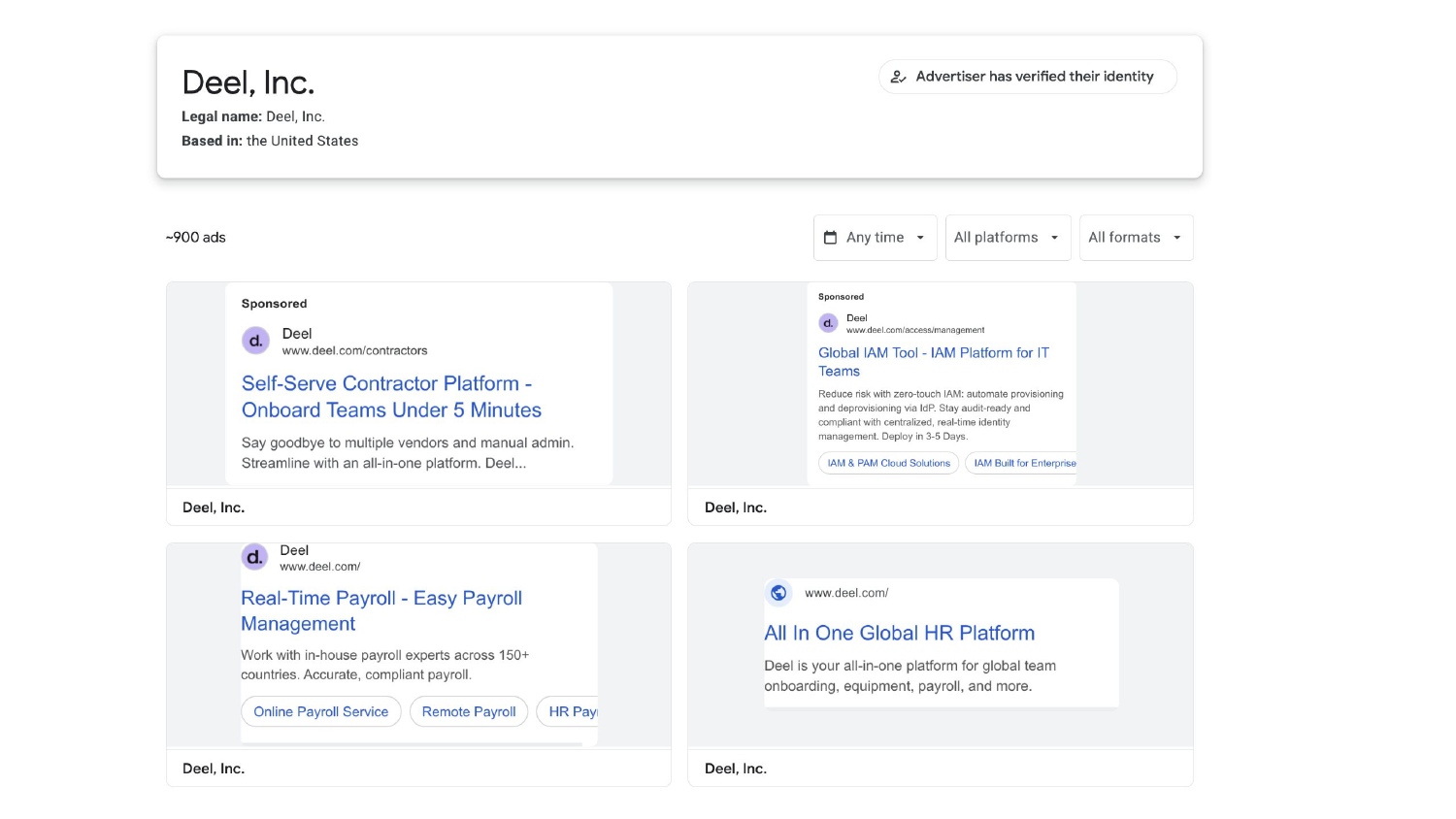
Task: Click Deel, Inc. label under contractor ad
Action: coord(214,508)
